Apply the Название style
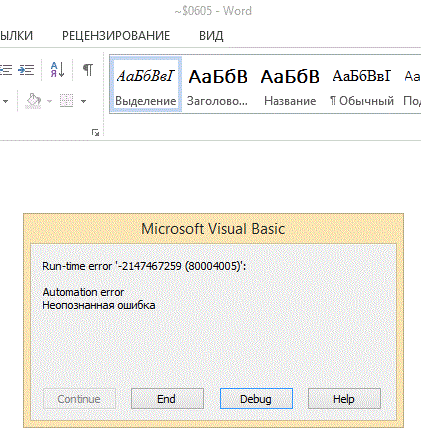Screen dimensions: 421x447 click(290, 84)
